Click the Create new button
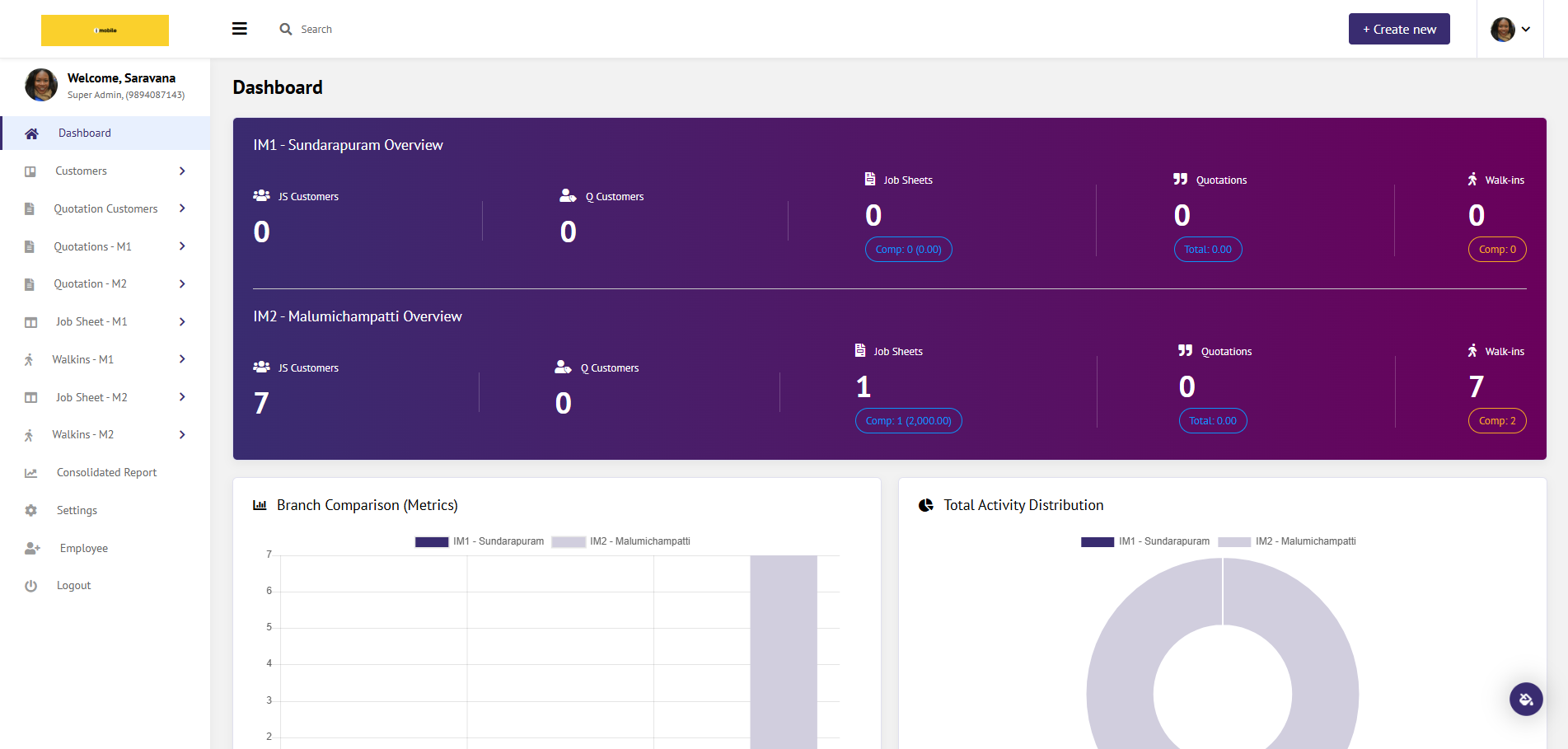1568x749 pixels. pos(1399,29)
